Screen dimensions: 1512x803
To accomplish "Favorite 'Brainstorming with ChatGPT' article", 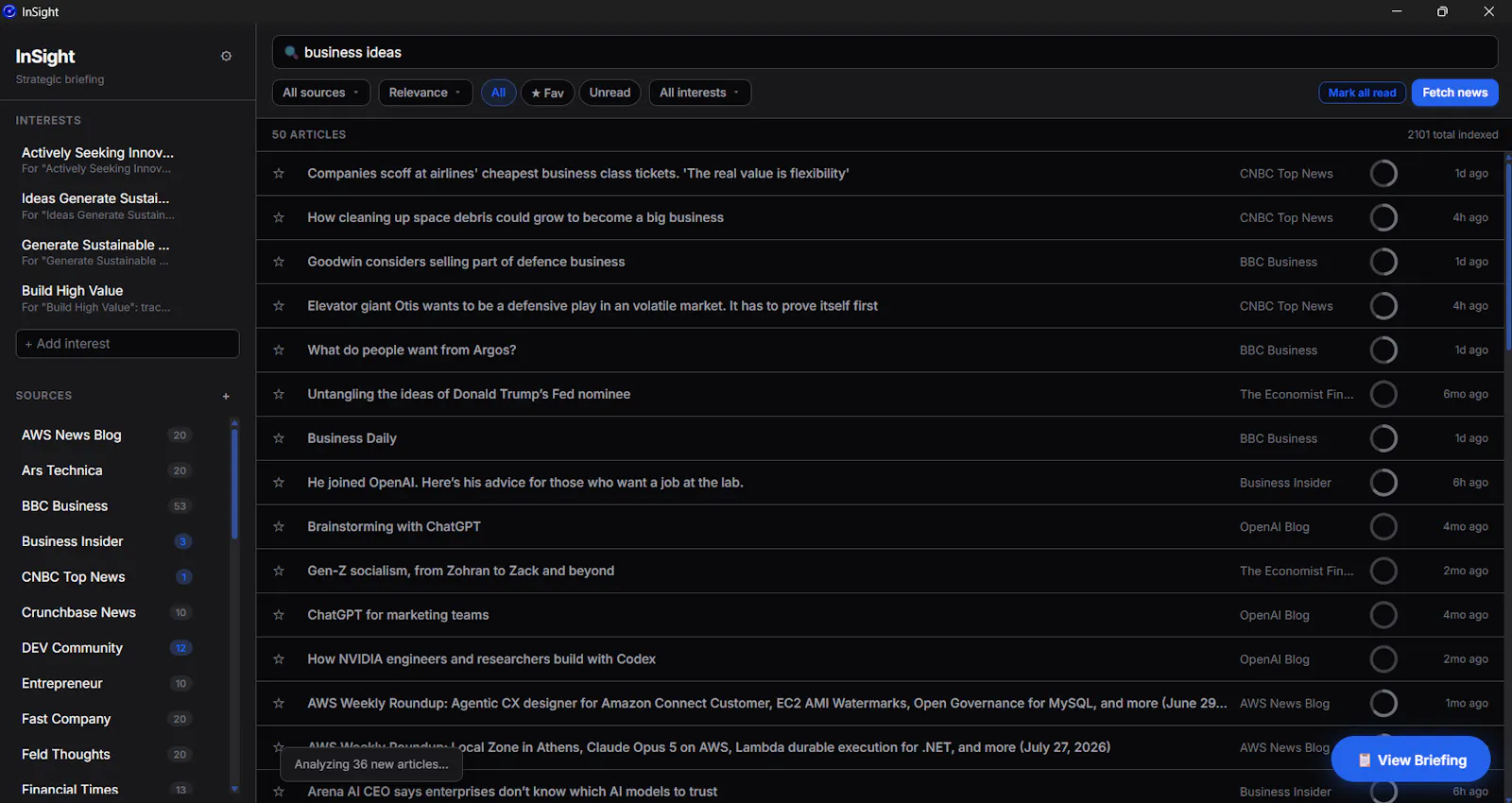I will pos(279,527).
